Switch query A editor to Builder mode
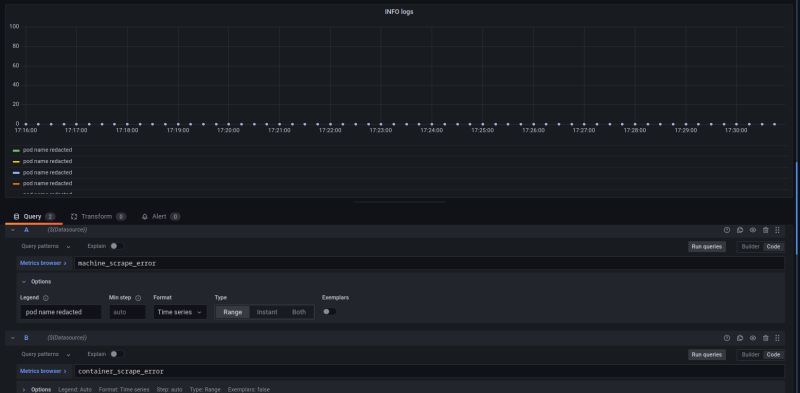The width and height of the screenshot is (800, 393). coord(751,247)
